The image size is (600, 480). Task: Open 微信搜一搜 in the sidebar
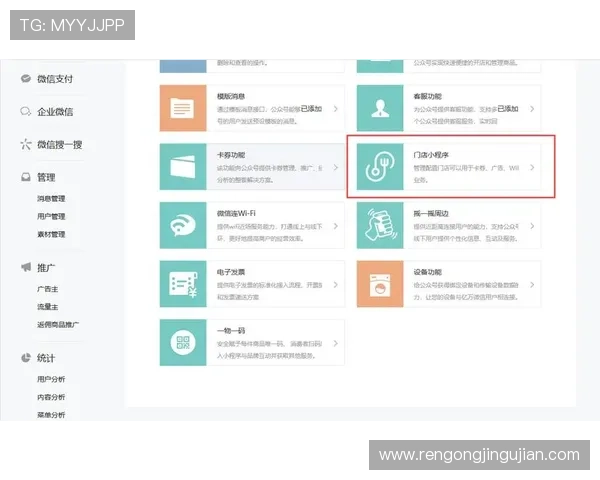pyautogui.click(x=59, y=145)
